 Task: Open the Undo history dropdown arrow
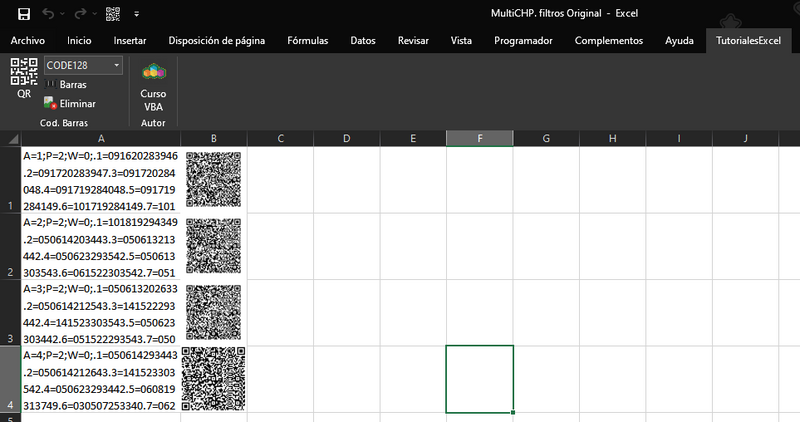62,14
